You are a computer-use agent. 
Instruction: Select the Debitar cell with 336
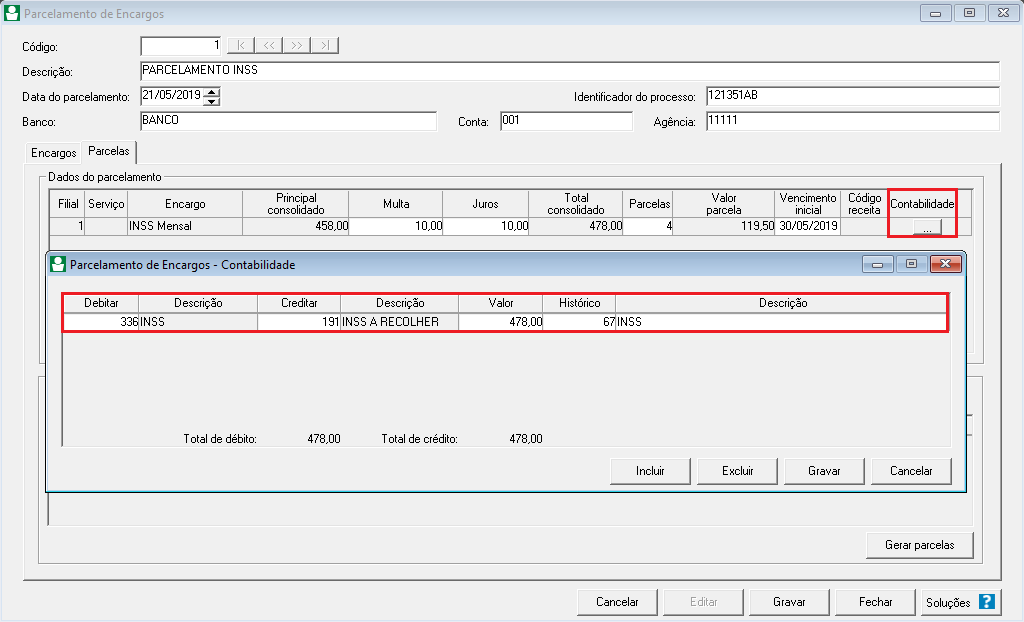[101, 322]
